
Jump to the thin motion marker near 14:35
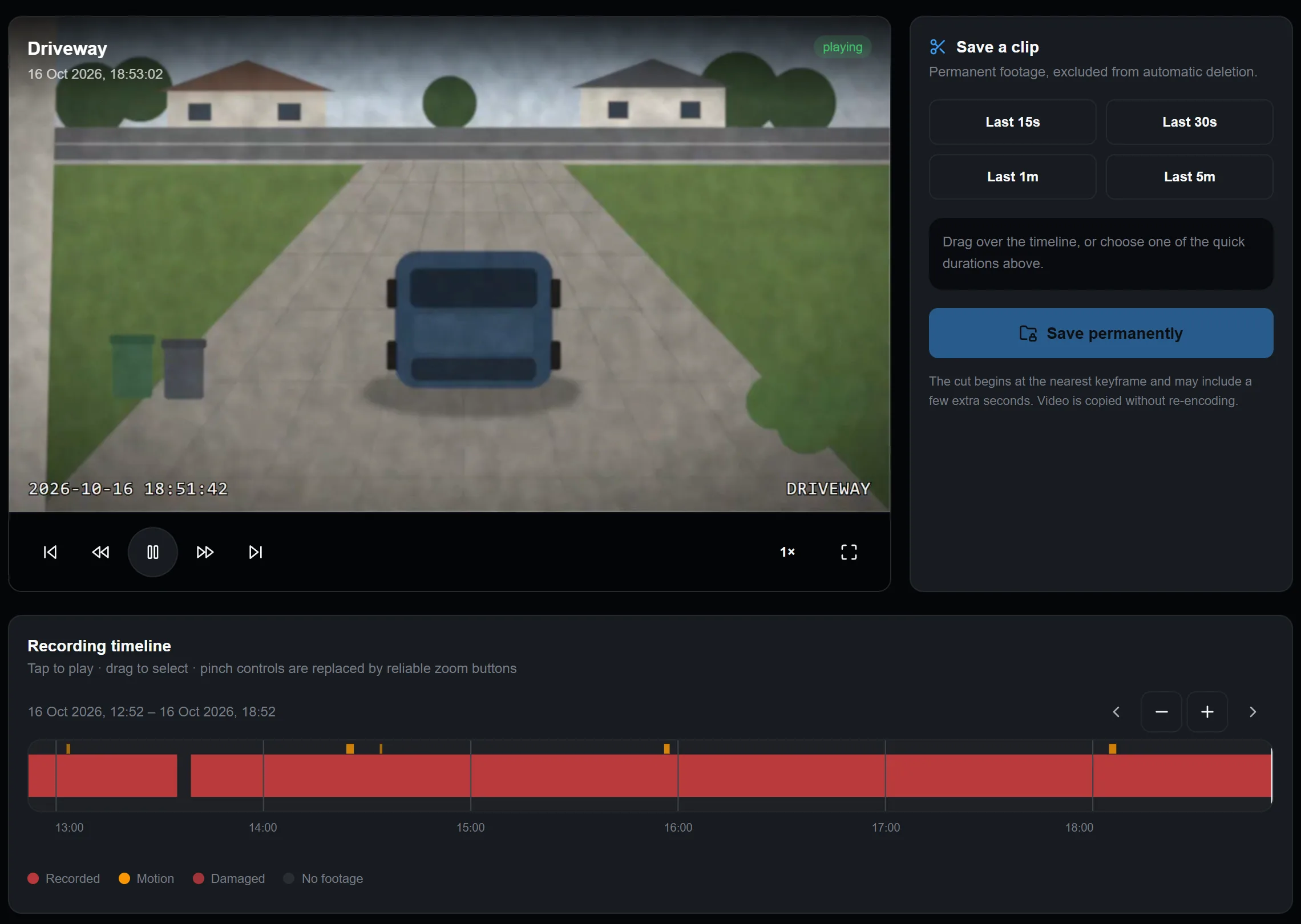click(x=381, y=748)
